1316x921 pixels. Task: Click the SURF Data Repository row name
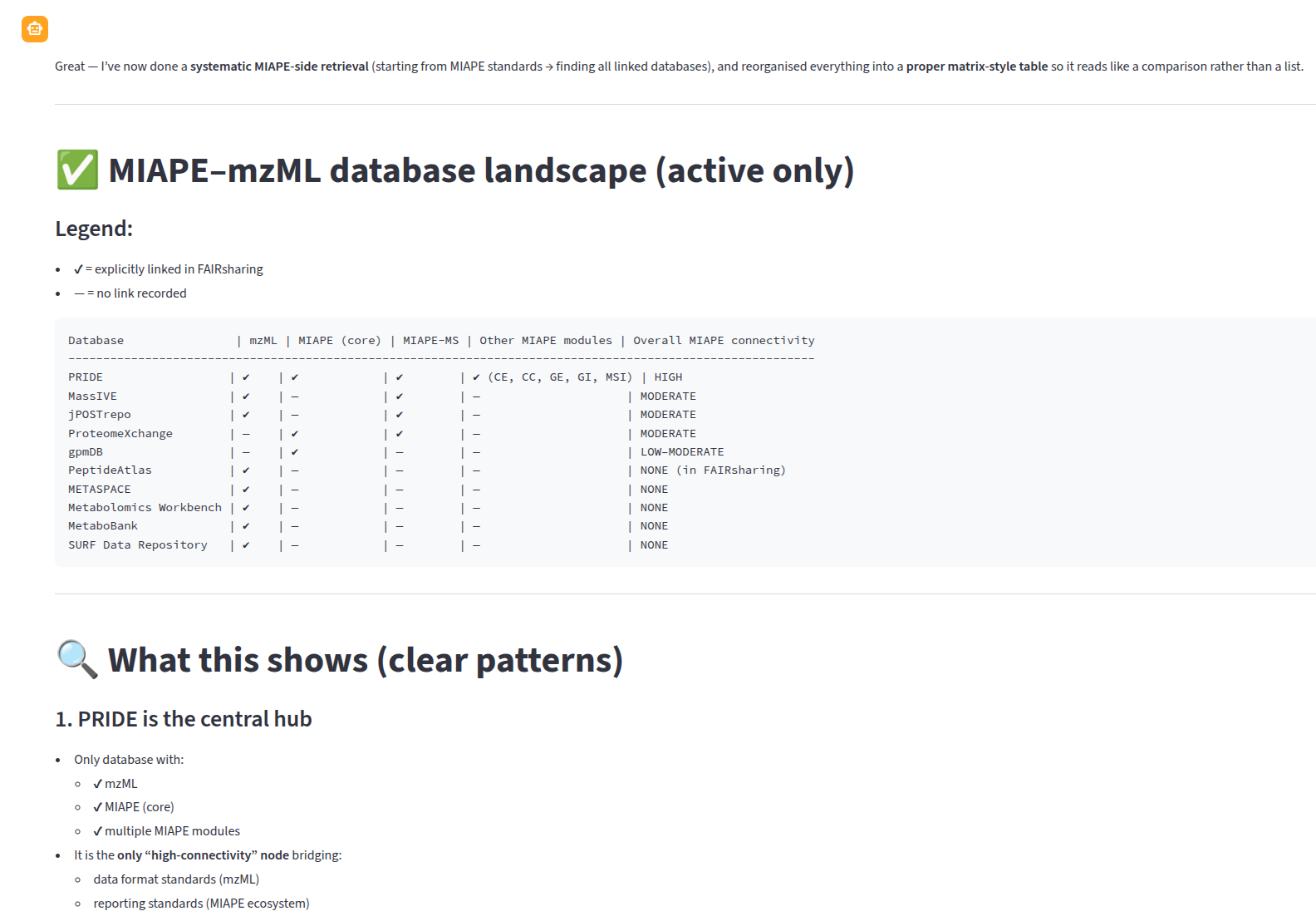[138, 545]
